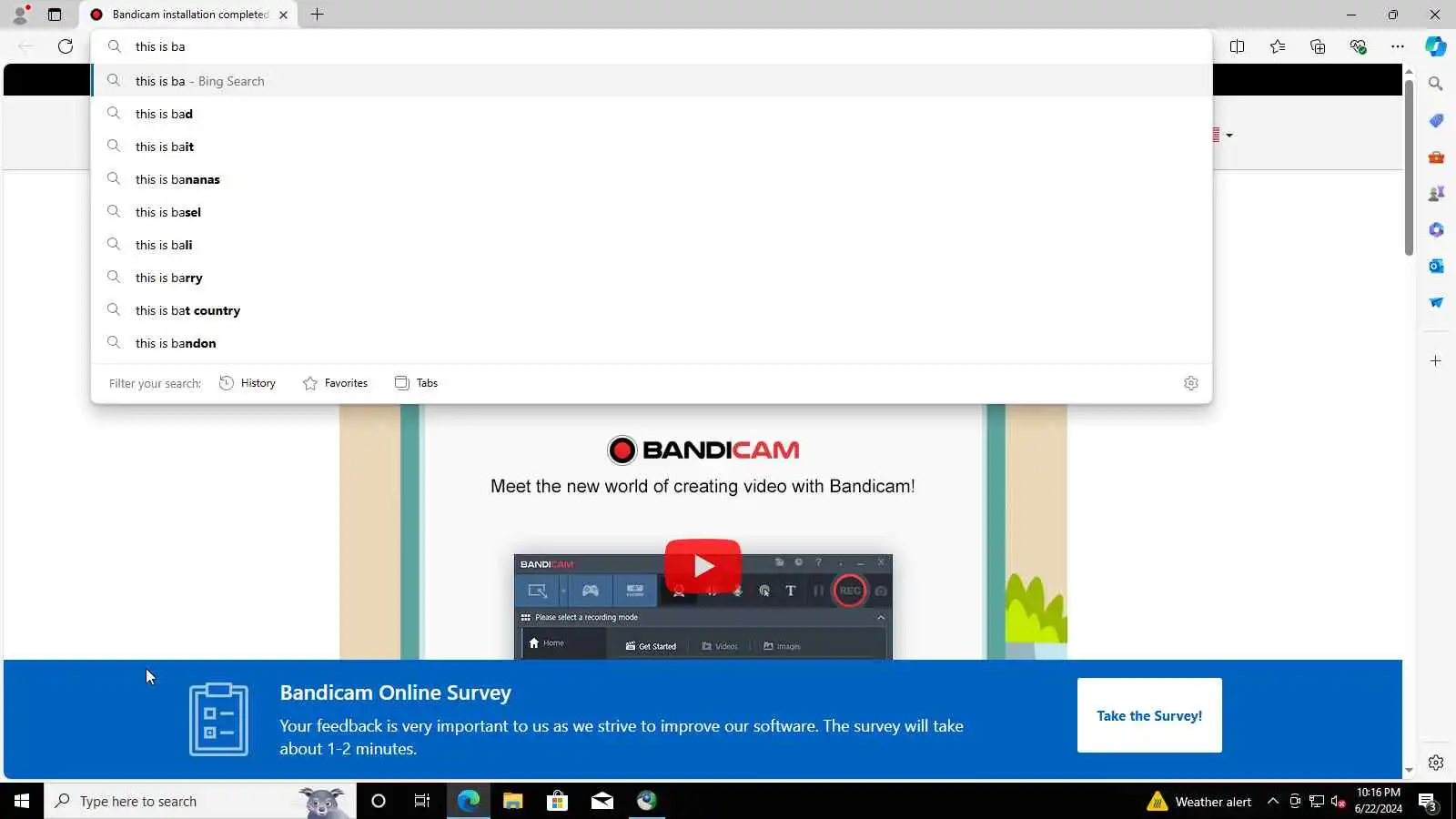Open the sidebar Outlook icon

coord(1436,266)
